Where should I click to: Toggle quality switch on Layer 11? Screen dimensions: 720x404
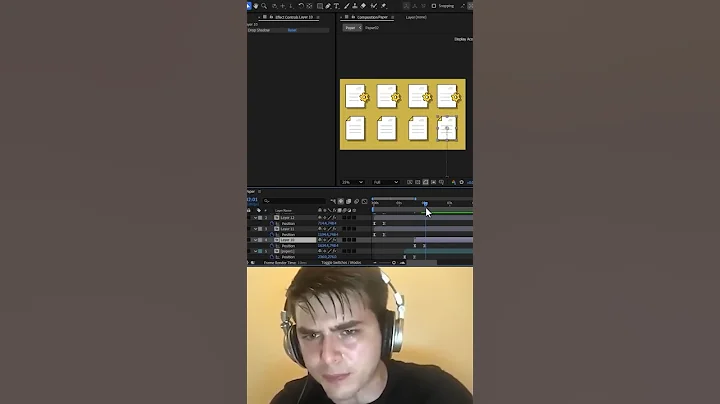click(x=329, y=229)
